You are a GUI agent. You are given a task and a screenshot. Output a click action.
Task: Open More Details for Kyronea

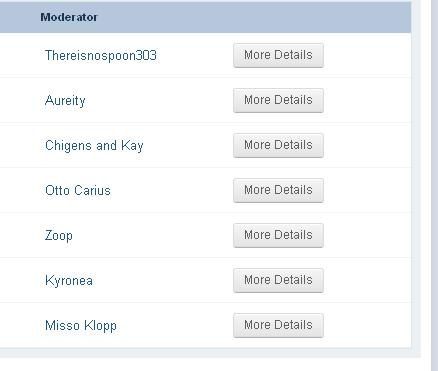coord(278,280)
